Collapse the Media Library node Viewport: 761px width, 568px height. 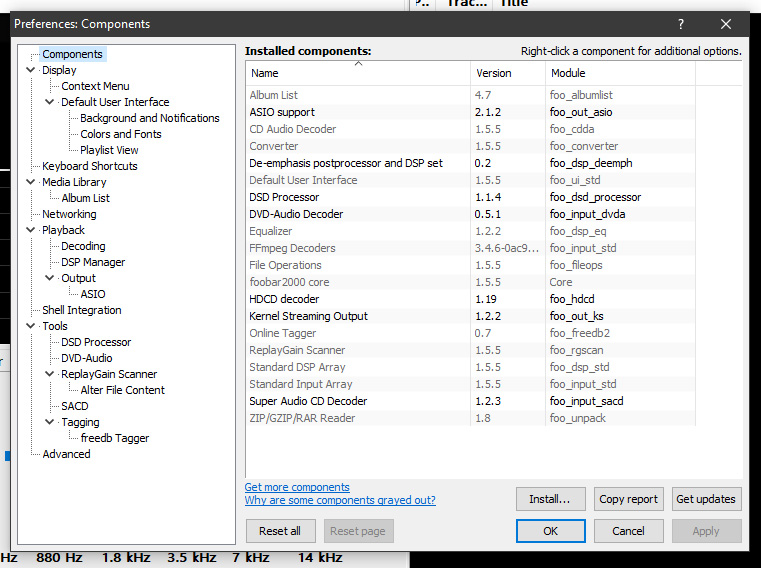31,182
